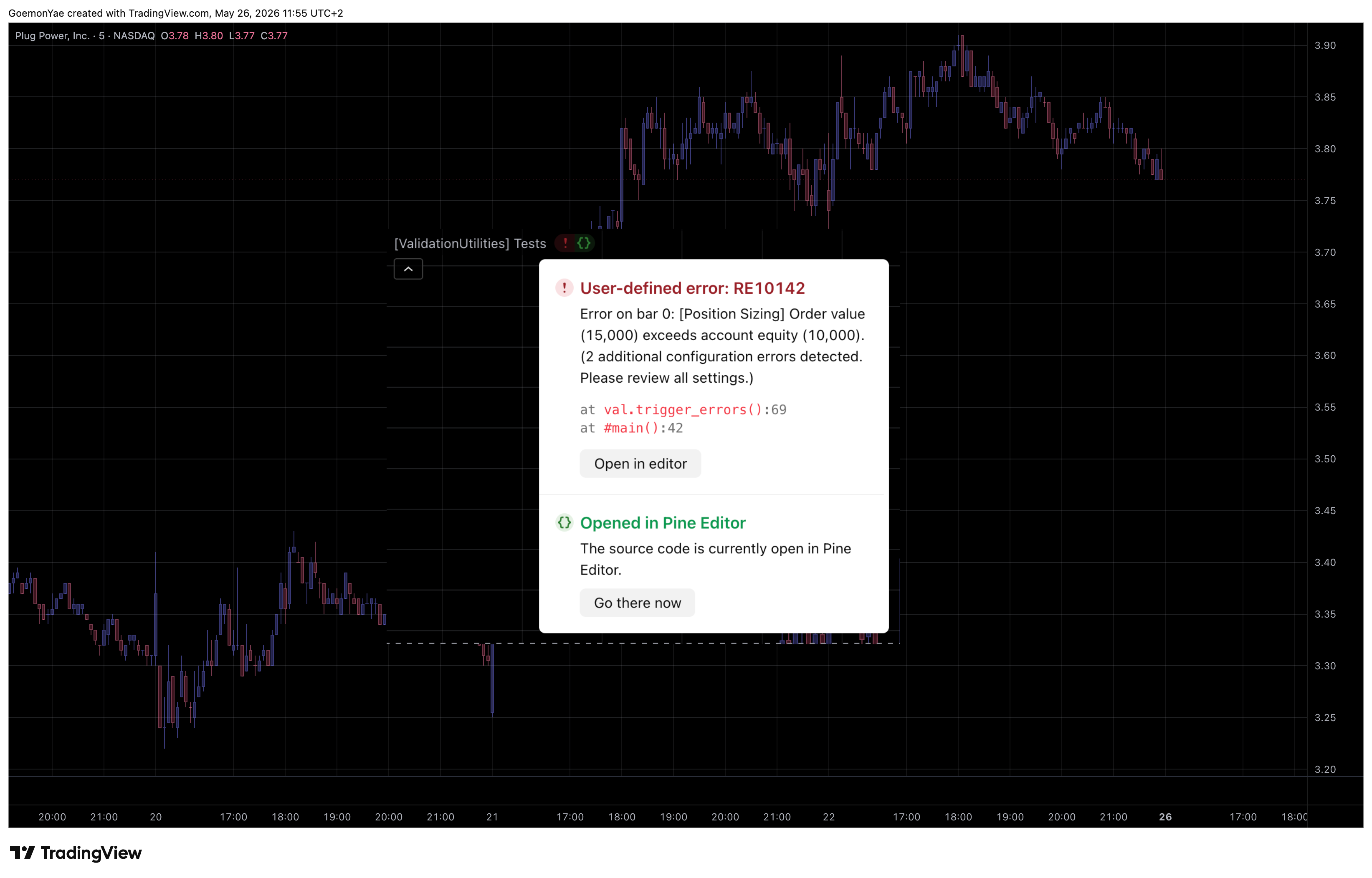This screenshot has height=878, width=1372.
Task: Click the error icon in the popup header
Action: 564,288
